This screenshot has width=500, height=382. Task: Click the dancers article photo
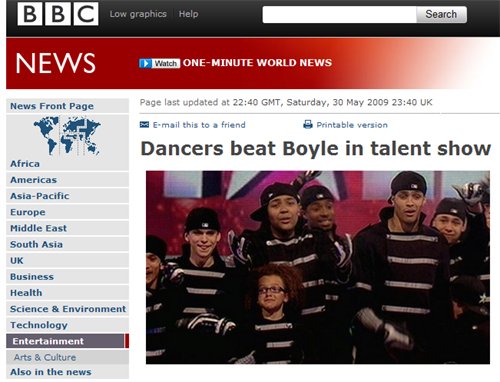(318, 267)
